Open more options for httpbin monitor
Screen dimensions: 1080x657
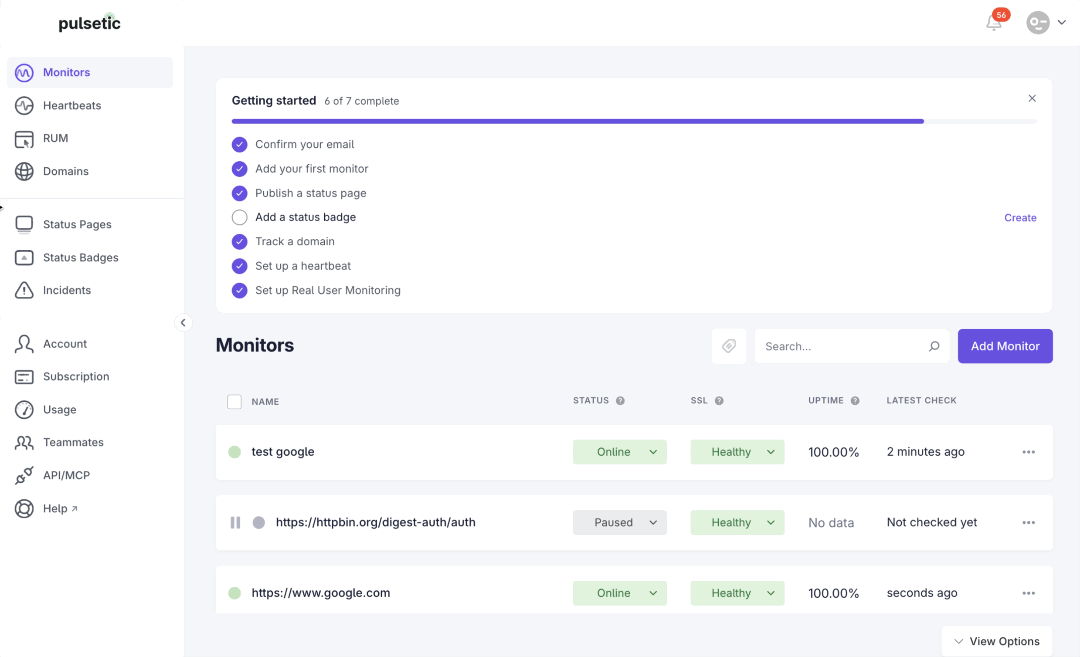(x=1028, y=523)
